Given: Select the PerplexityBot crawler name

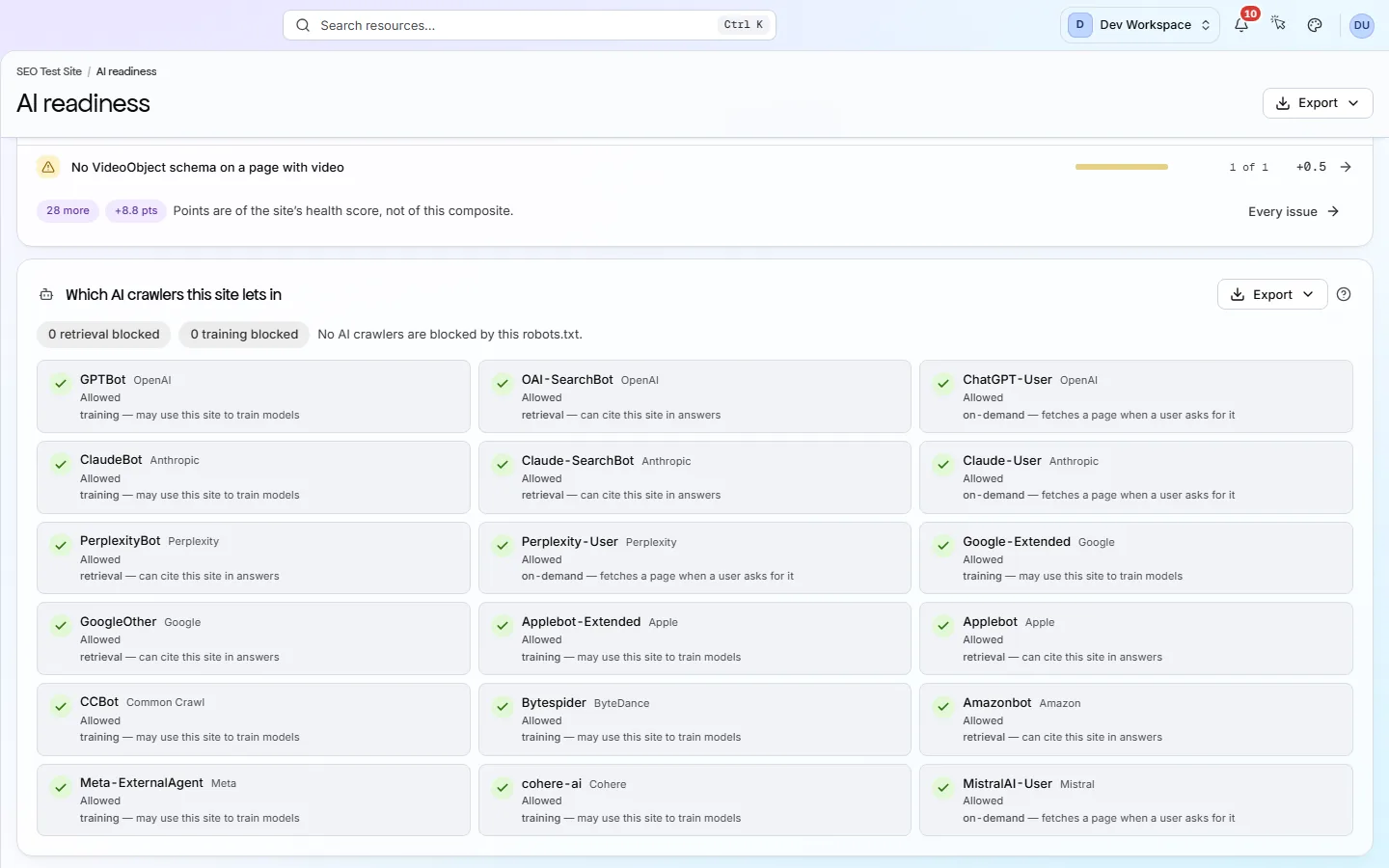Looking at the screenshot, I should click(121, 541).
